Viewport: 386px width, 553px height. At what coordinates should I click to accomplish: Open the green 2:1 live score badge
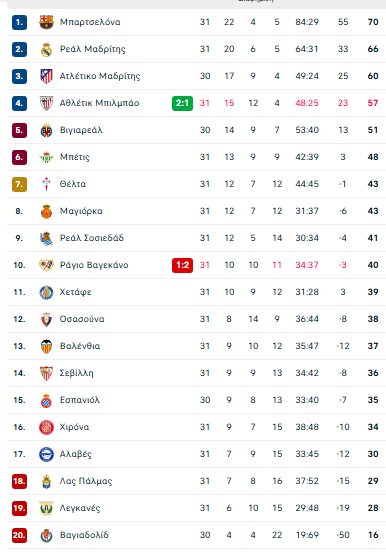pos(182,103)
